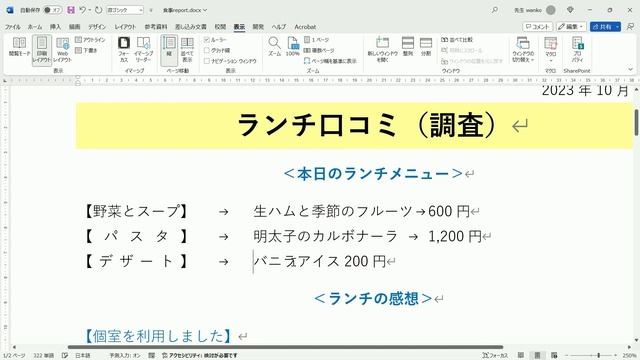Open the Layout (レイアウト) tab

pos(125,27)
